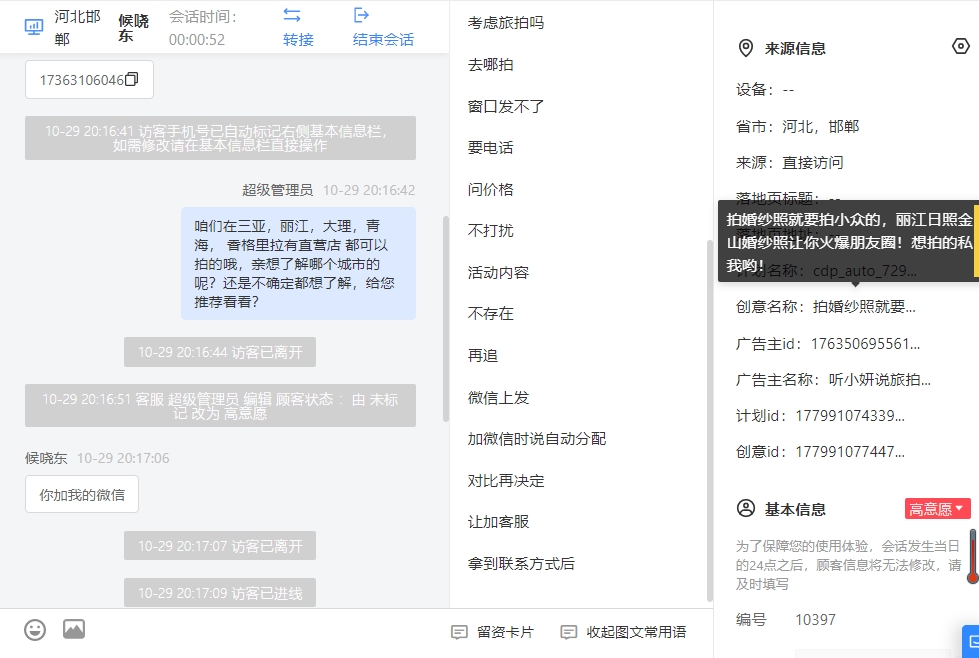Viewport: 979px width, 658px height.
Task: Choose the 再追 quick reply
Action: 483,356
